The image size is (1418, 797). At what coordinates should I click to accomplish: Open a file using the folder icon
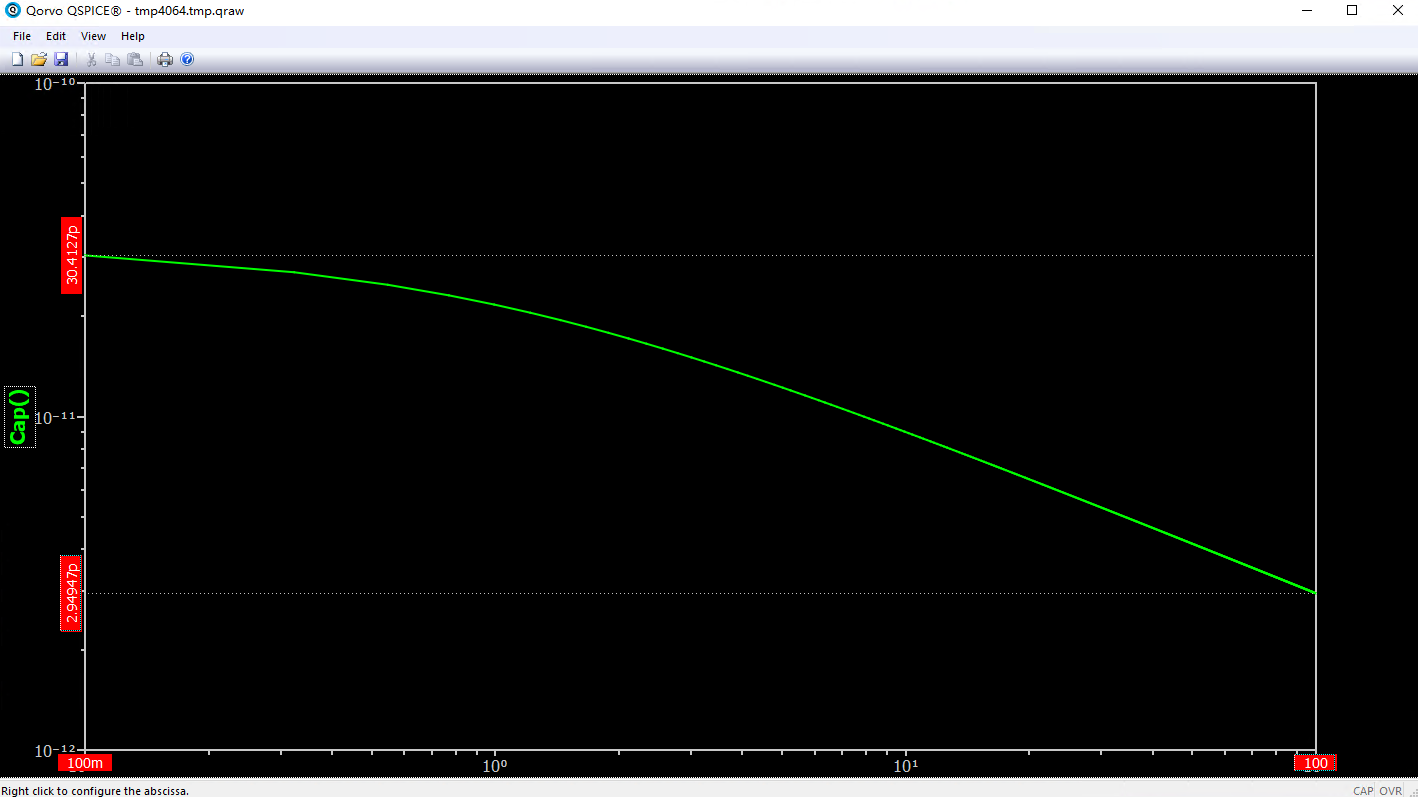point(39,60)
